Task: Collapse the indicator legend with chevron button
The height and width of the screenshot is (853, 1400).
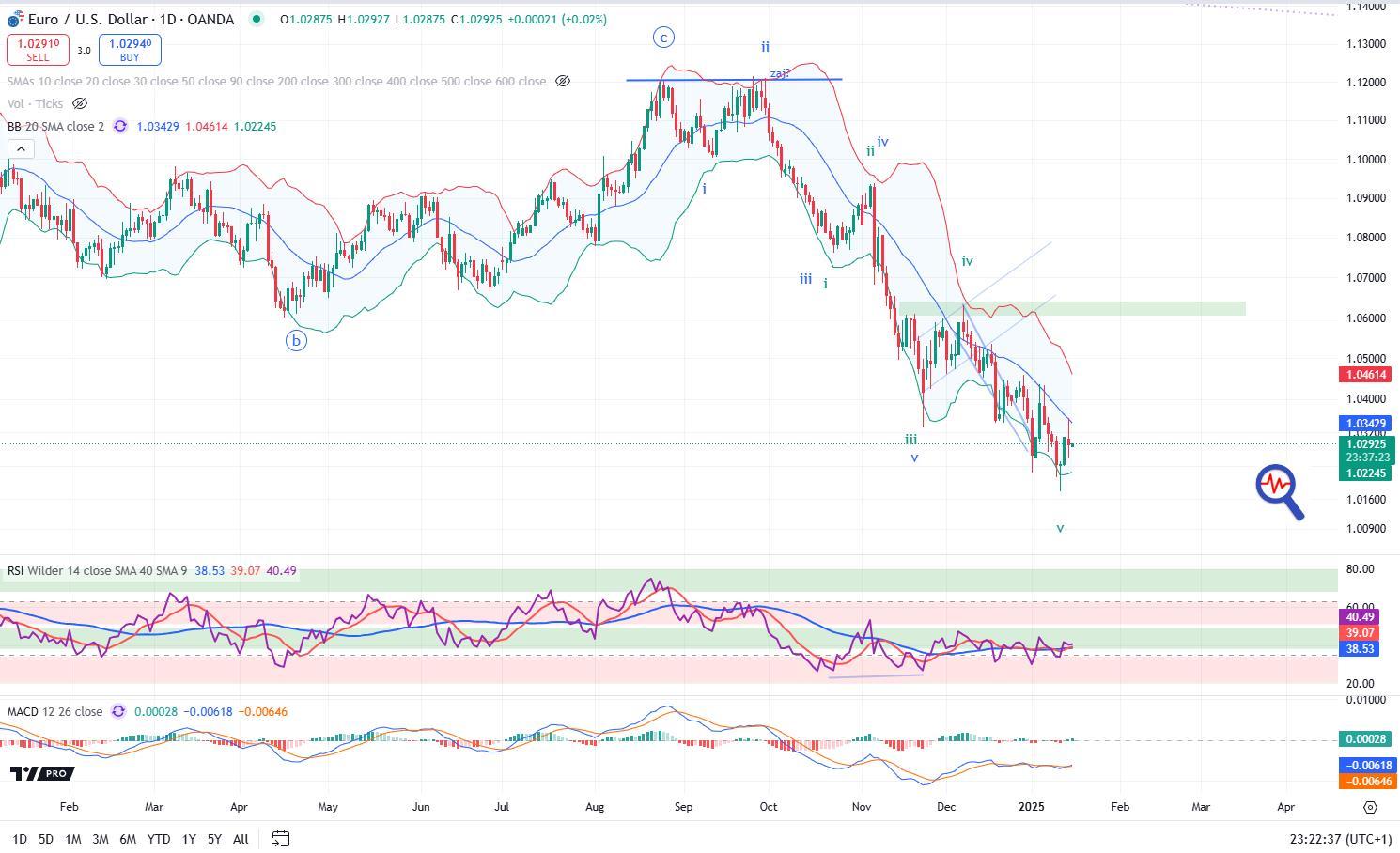Action: click(x=21, y=148)
